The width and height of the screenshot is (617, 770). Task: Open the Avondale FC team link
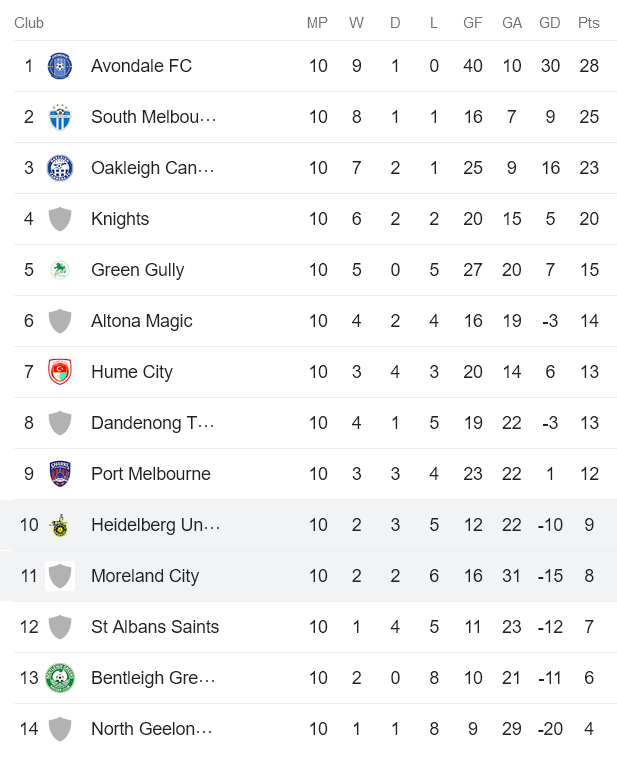tap(141, 66)
